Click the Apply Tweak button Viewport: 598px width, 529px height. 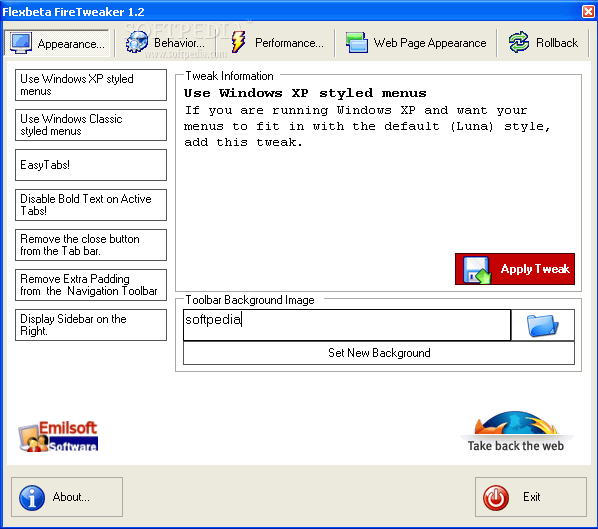(x=515, y=269)
